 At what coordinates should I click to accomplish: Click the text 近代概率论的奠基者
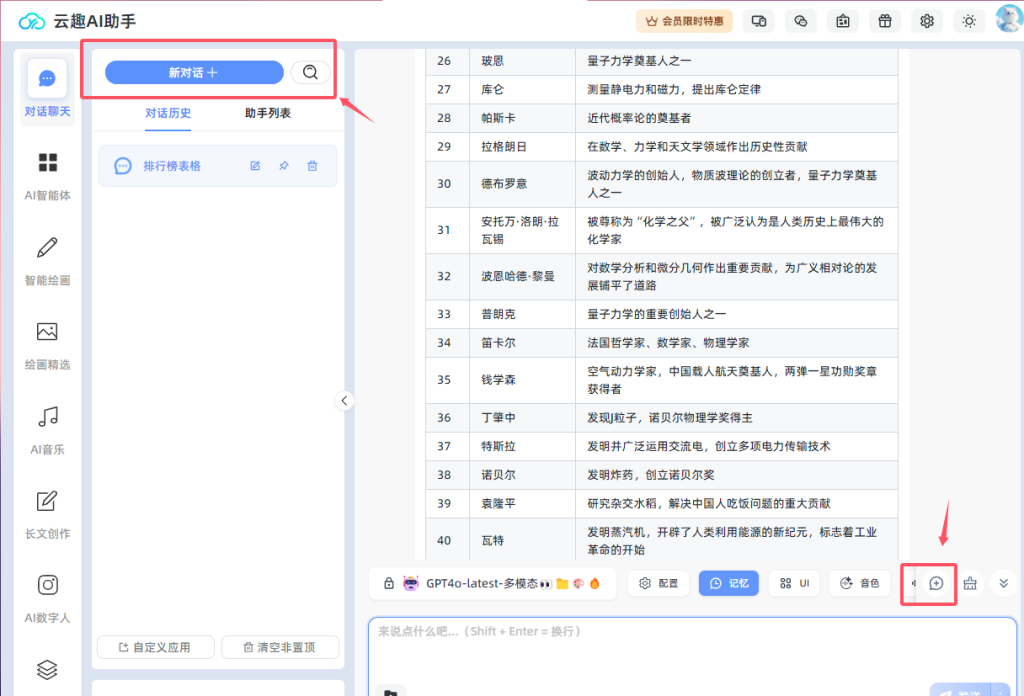pos(639,118)
